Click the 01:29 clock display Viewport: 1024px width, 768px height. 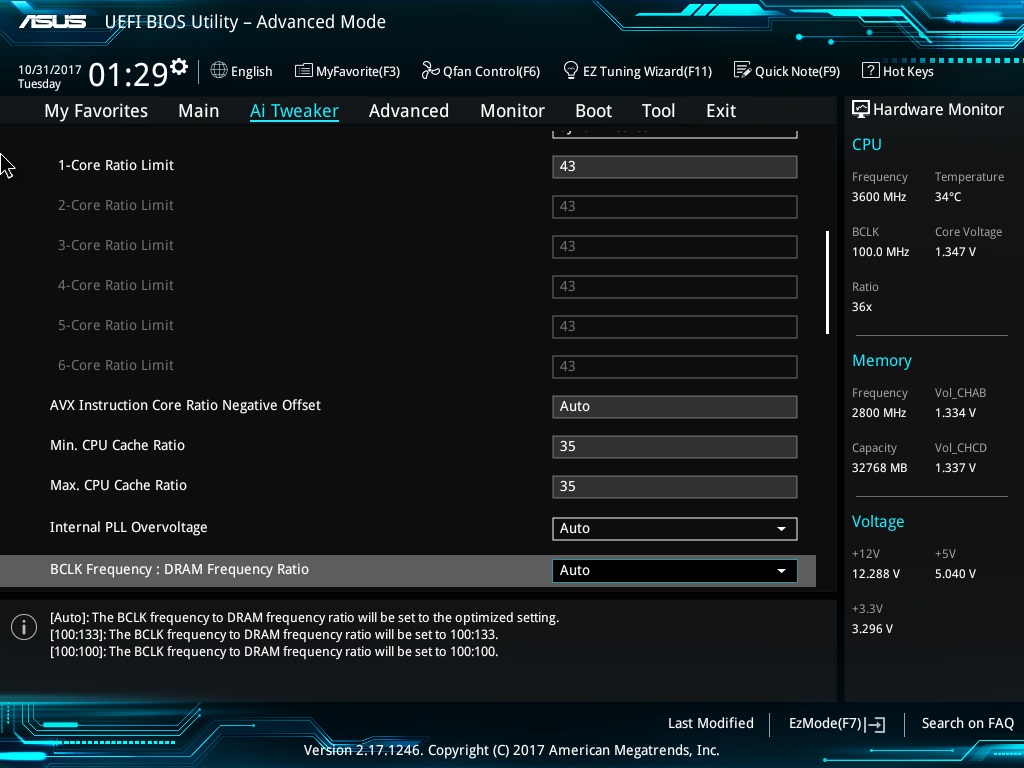(x=129, y=74)
